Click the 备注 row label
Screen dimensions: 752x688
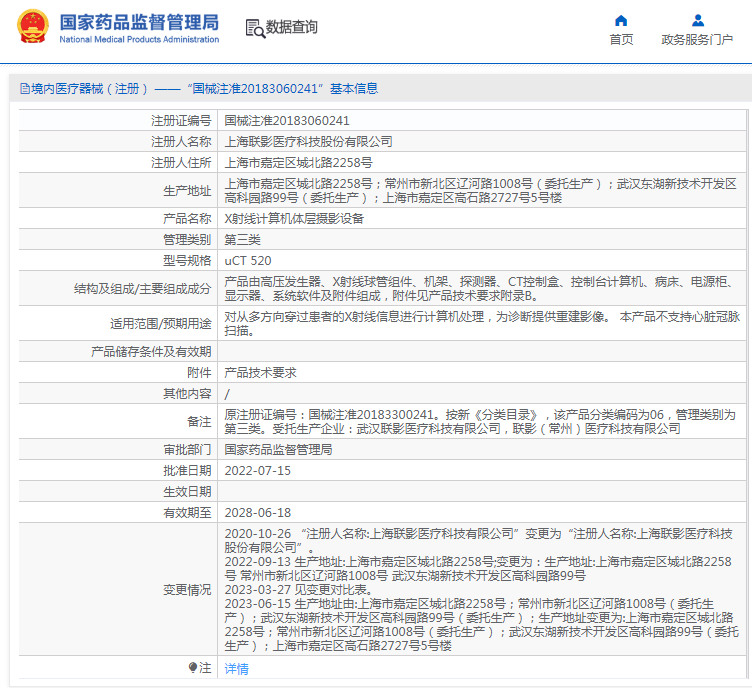(x=199, y=422)
